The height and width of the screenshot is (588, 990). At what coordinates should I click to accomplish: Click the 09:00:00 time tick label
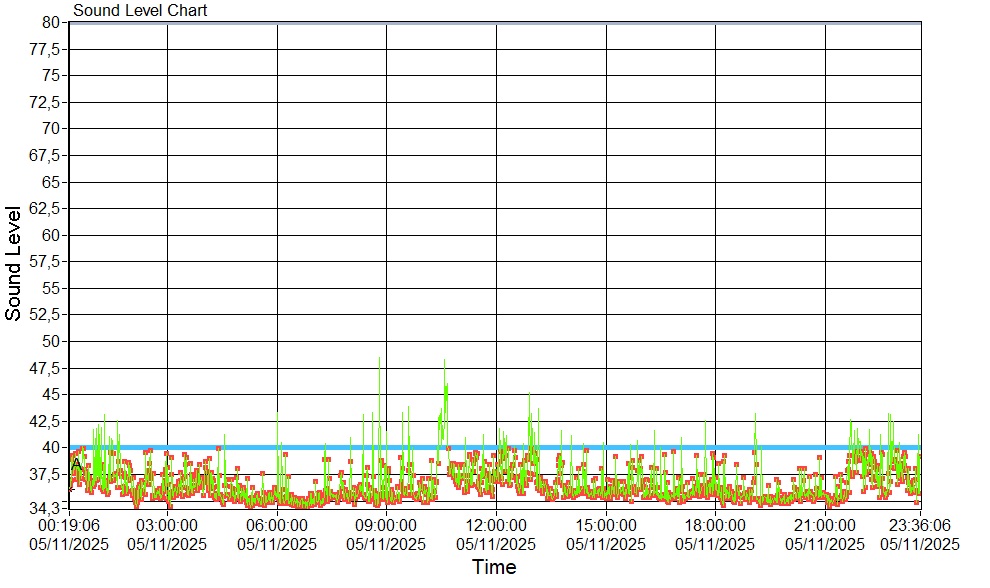(x=386, y=525)
